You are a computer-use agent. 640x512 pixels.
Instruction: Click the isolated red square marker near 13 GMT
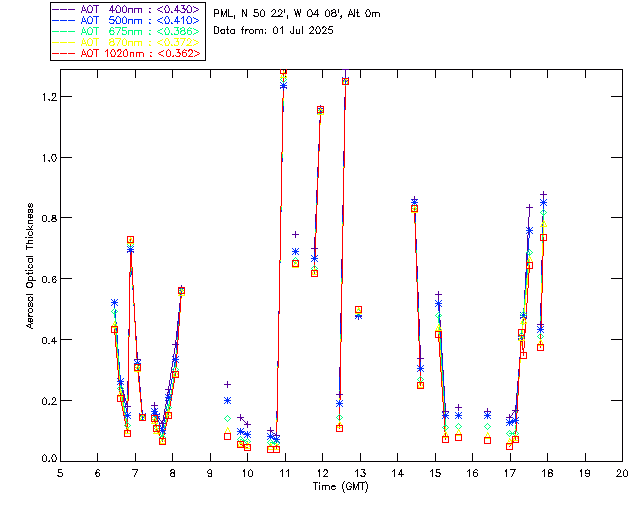point(358,310)
